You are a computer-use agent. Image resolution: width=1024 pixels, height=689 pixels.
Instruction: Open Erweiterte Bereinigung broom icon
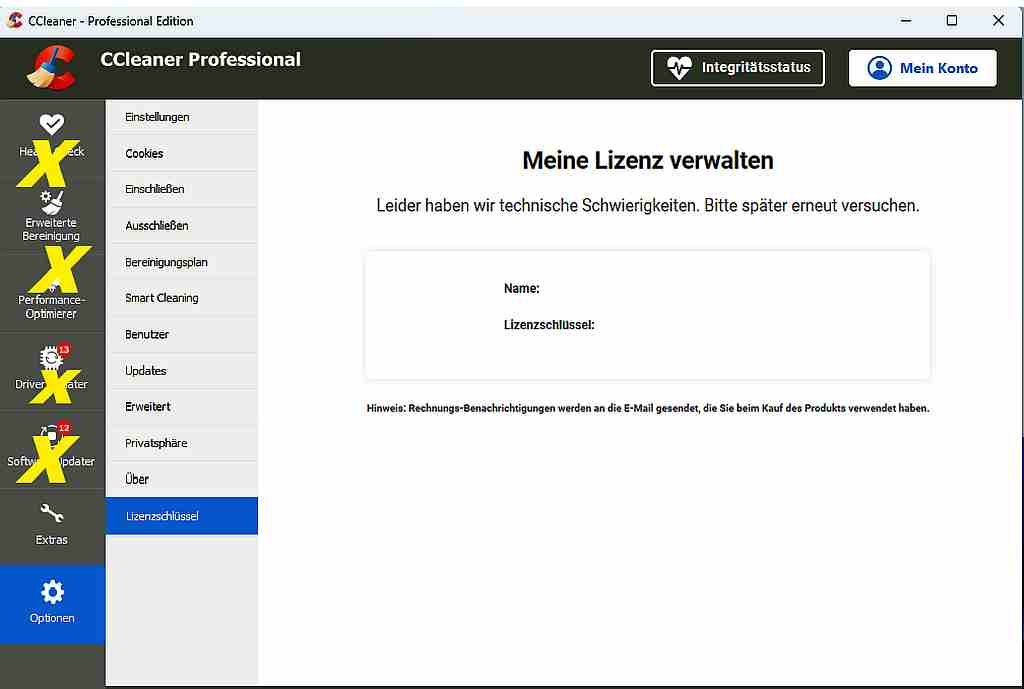coord(52,202)
